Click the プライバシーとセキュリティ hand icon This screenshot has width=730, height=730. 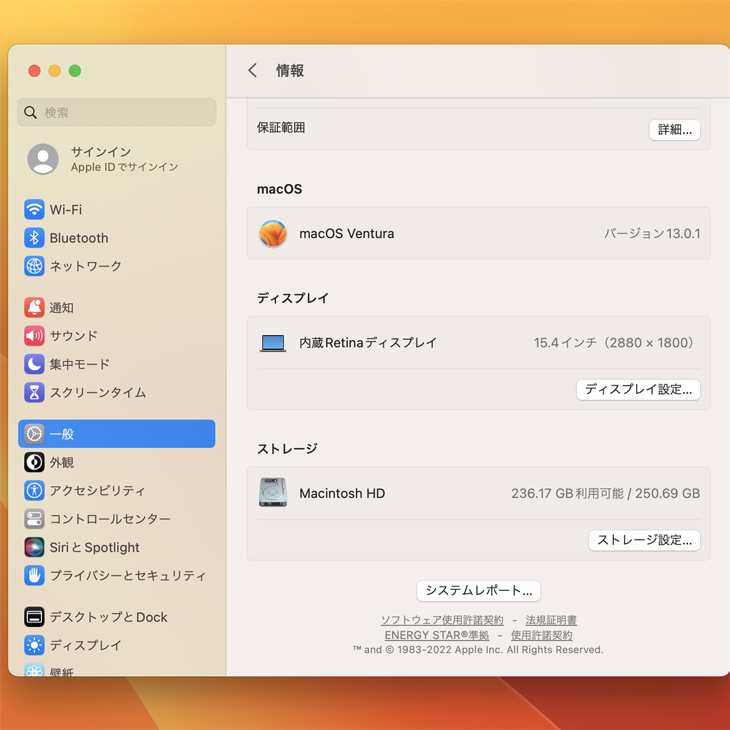(34, 575)
